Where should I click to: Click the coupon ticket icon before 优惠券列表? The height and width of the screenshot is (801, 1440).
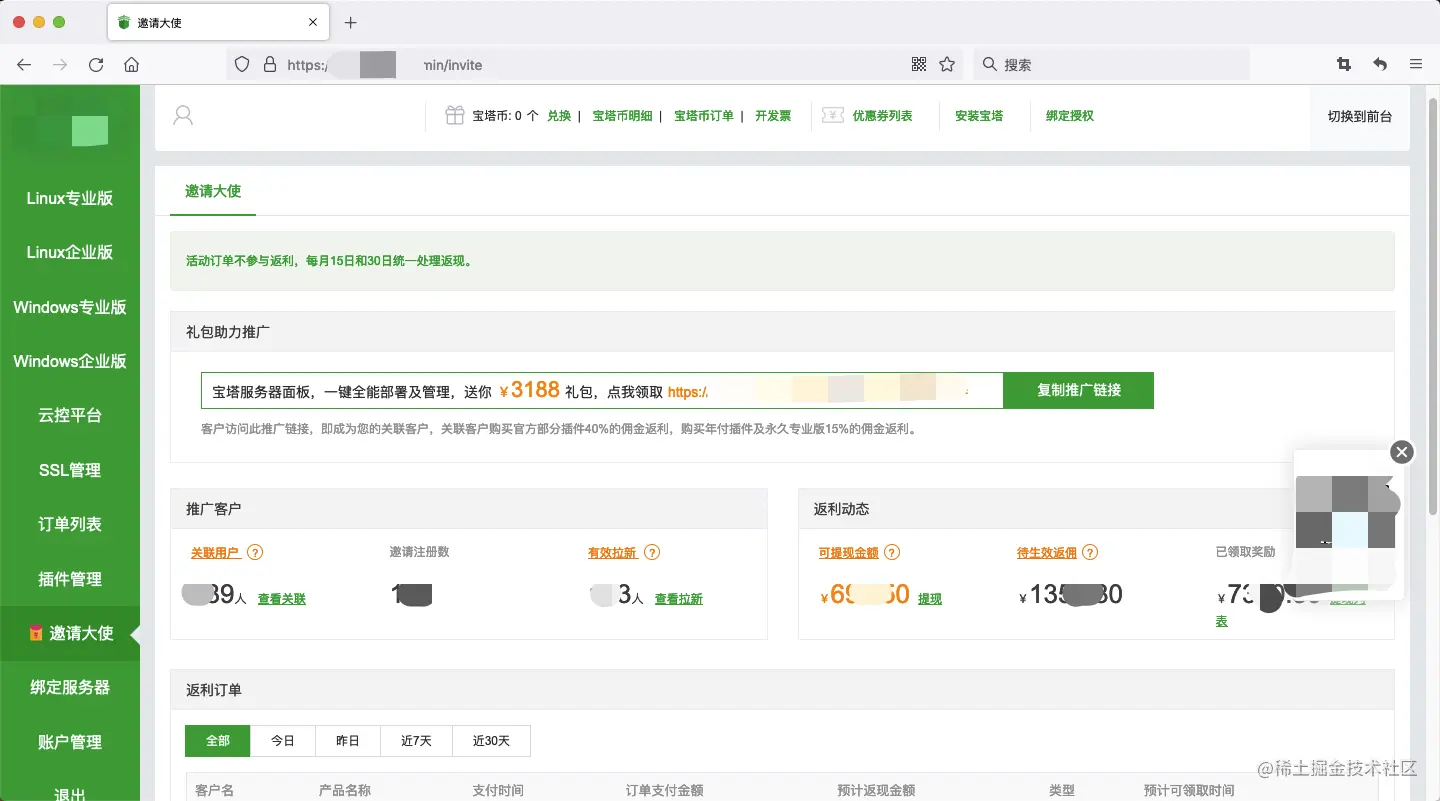point(833,115)
